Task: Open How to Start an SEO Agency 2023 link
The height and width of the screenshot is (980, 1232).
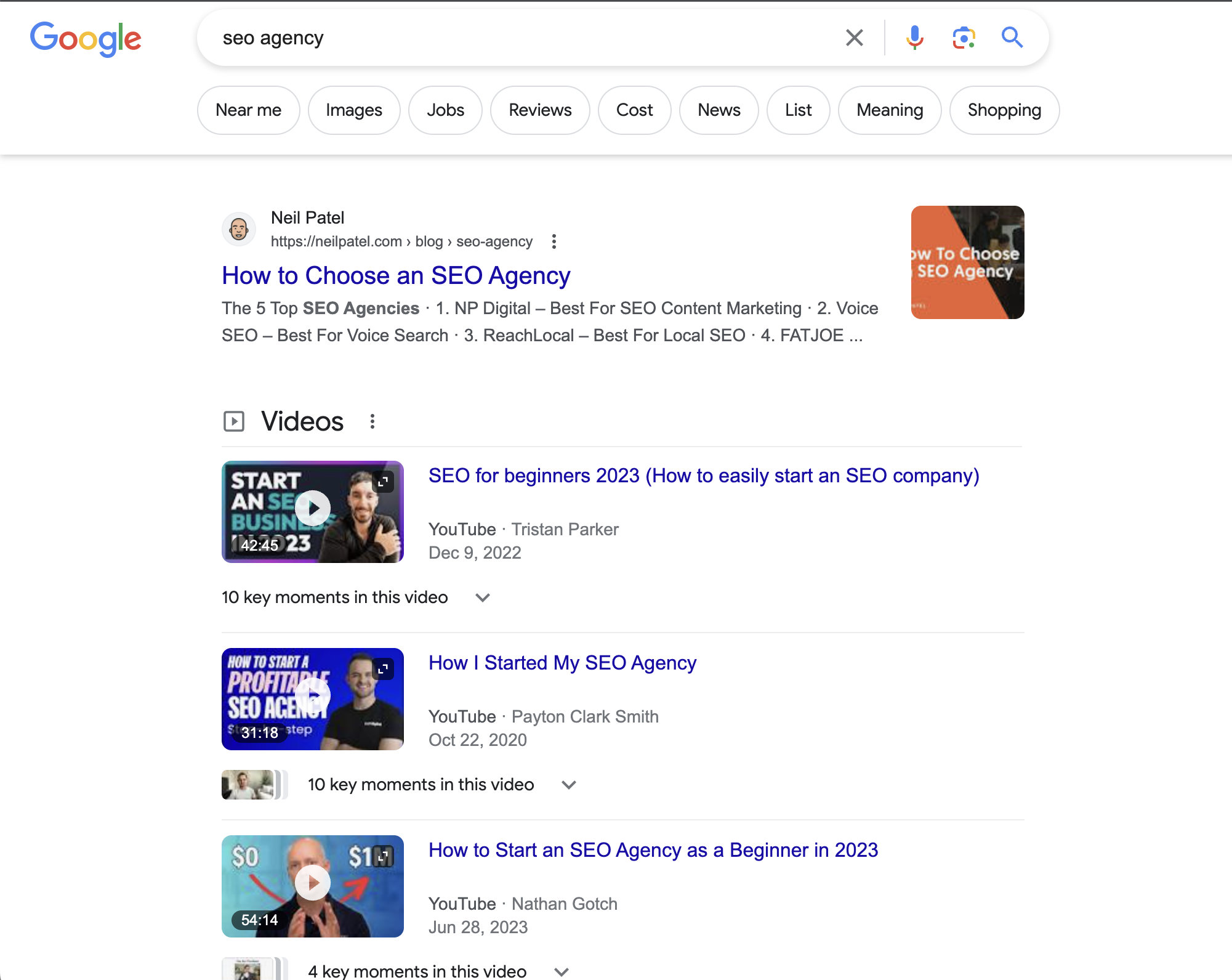Action: pyautogui.click(x=653, y=850)
